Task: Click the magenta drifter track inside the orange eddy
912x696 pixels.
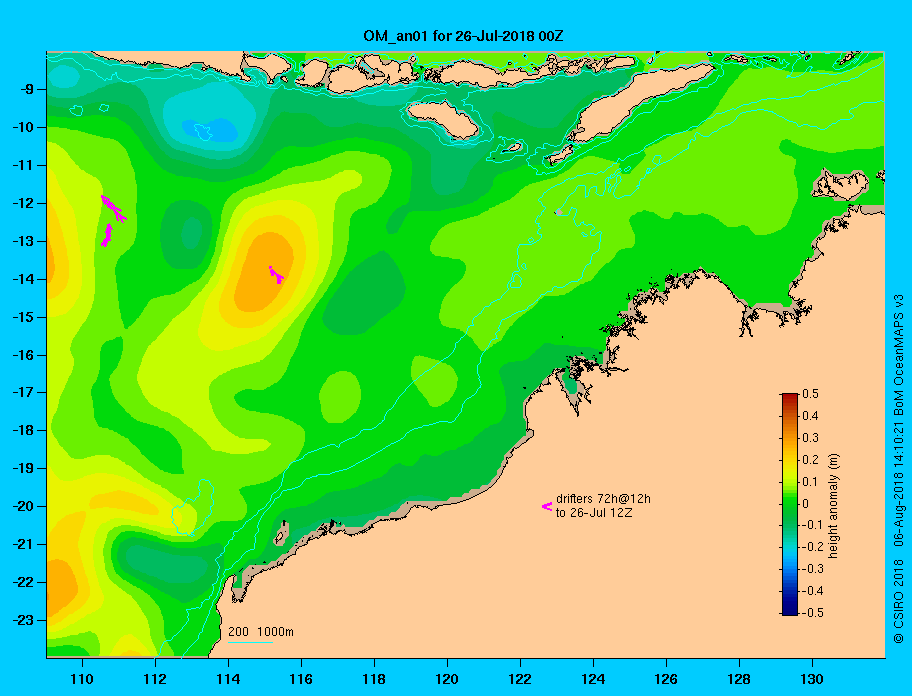Action: pos(276,274)
